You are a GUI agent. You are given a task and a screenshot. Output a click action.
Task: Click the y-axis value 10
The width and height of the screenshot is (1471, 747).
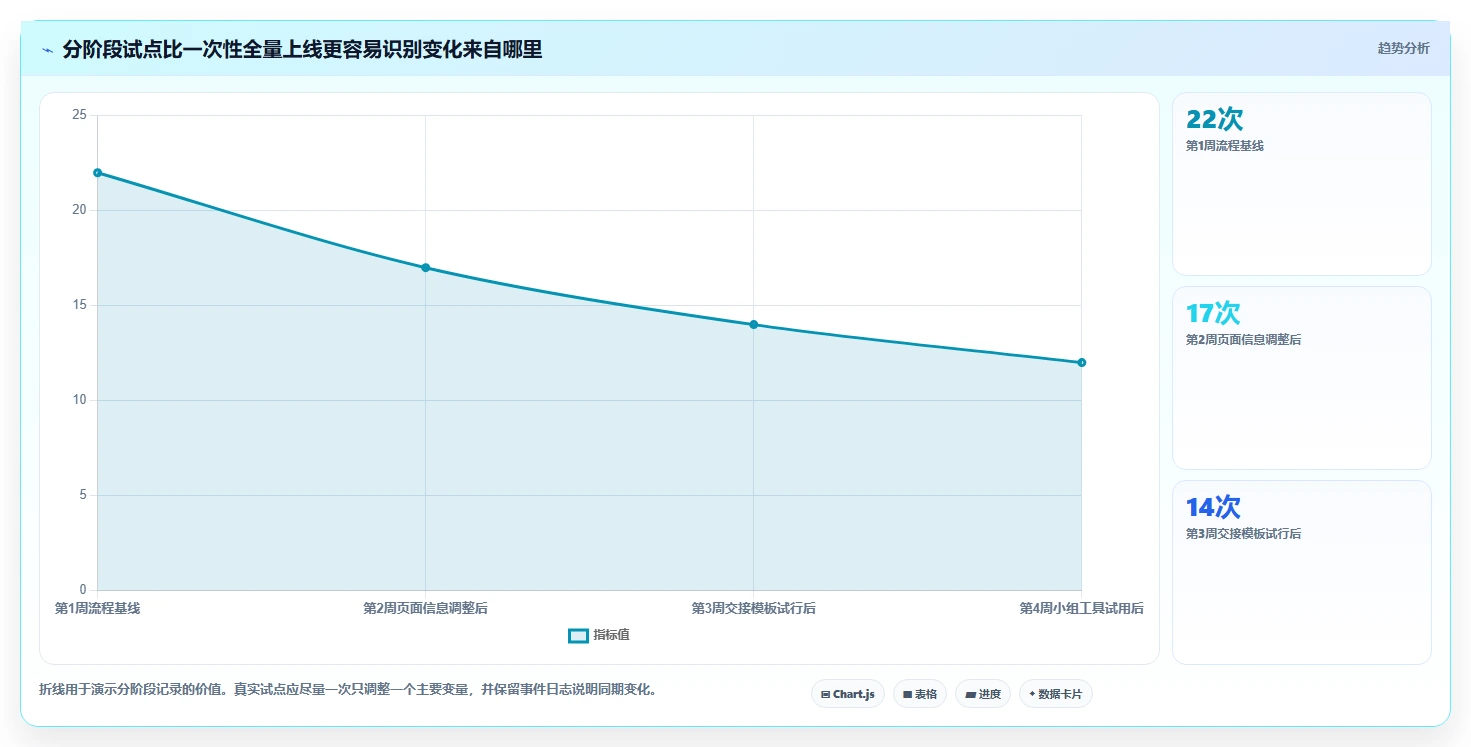[x=79, y=401]
